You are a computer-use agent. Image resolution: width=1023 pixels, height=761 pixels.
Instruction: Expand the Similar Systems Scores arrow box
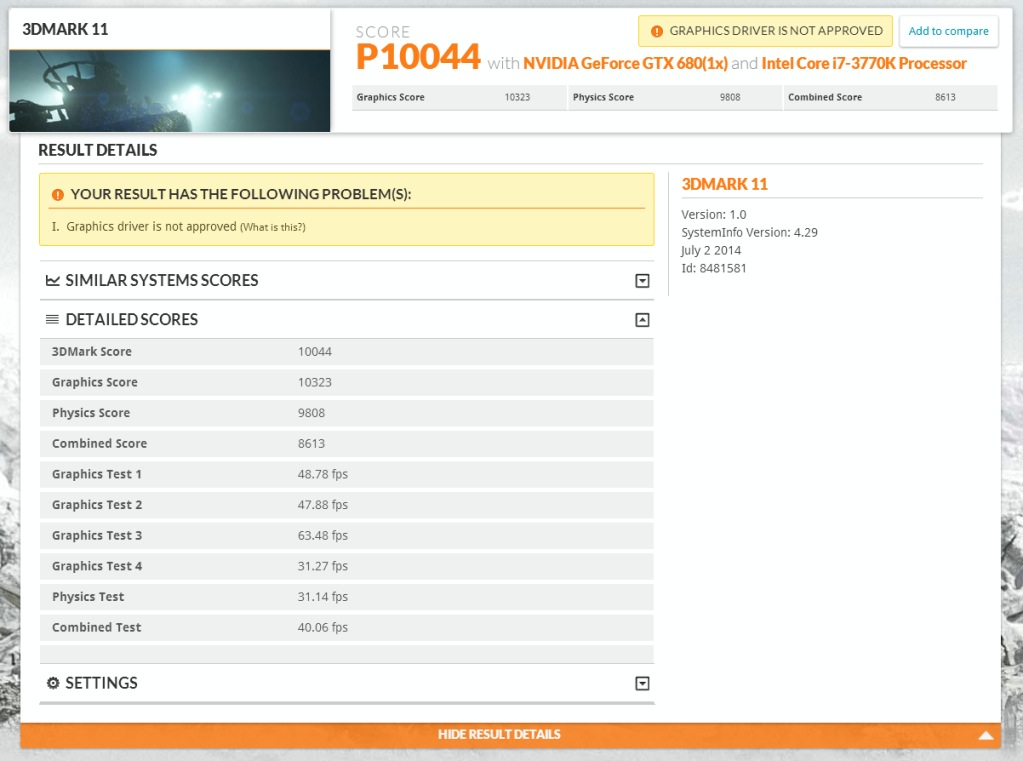642,281
